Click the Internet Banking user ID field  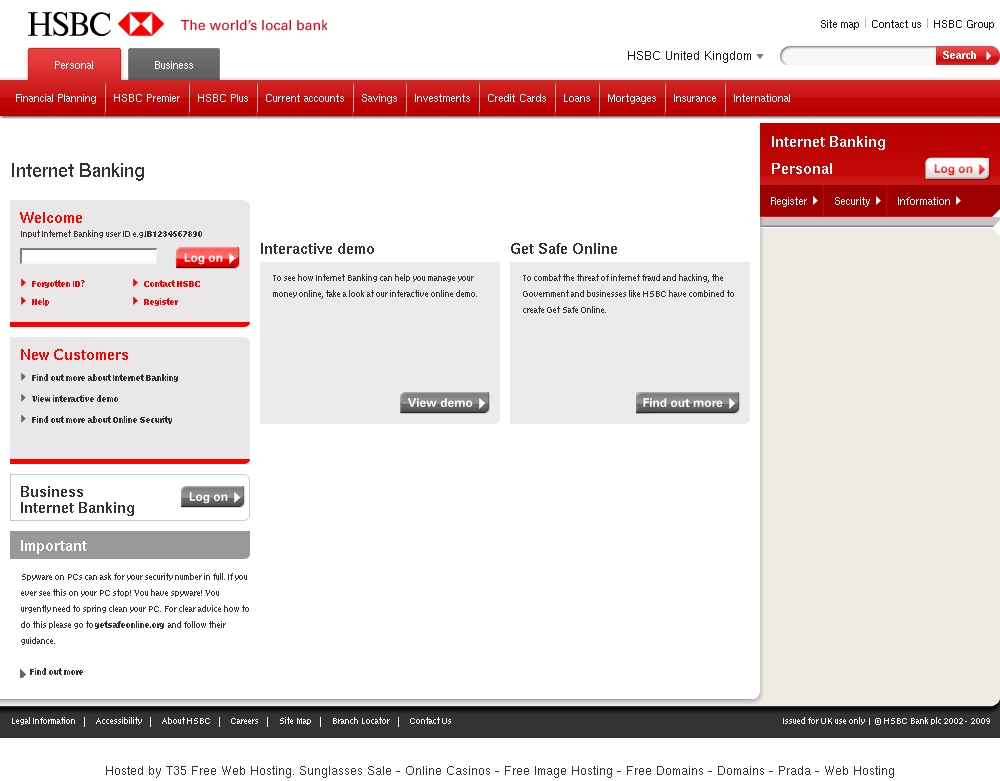(89, 256)
